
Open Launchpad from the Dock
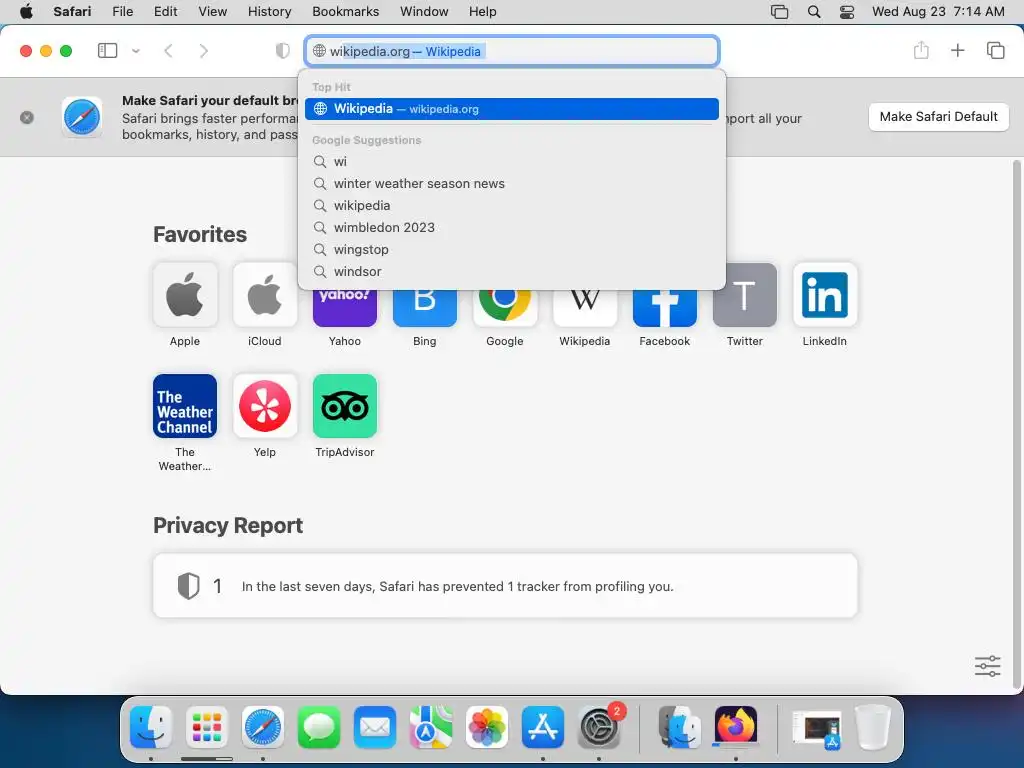click(207, 727)
